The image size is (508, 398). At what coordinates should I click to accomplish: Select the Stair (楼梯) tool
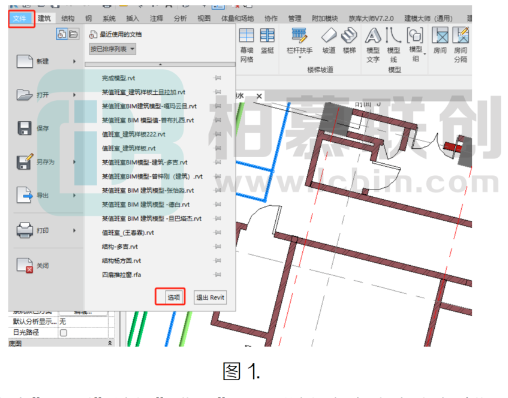[349, 41]
